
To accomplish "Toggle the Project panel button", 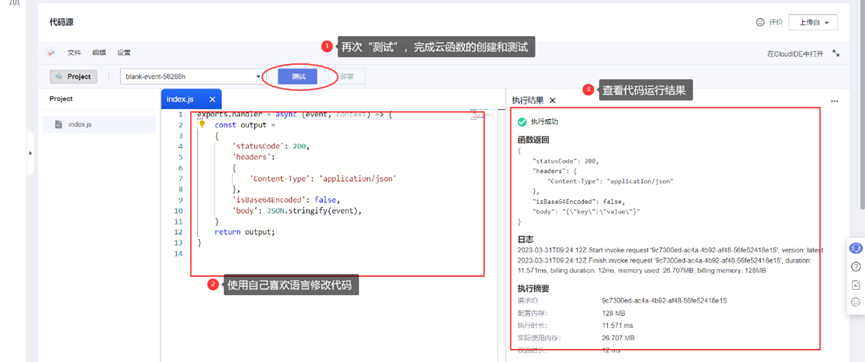I will [x=73, y=77].
